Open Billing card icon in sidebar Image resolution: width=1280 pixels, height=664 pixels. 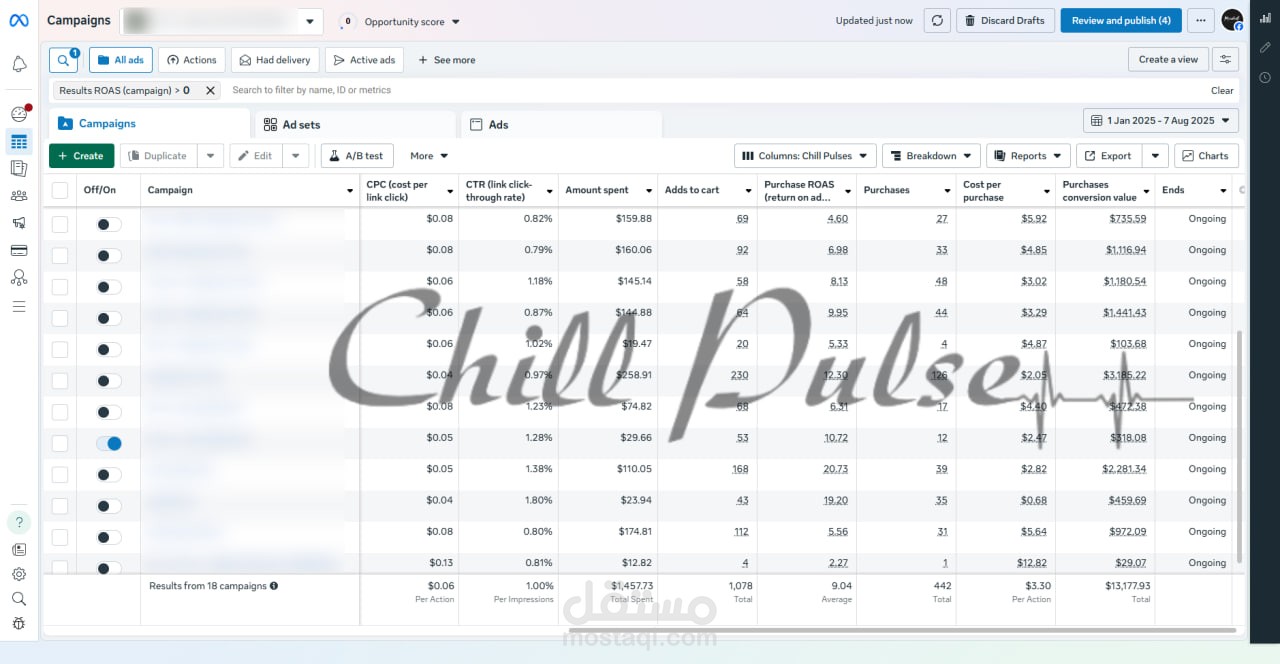click(19, 250)
